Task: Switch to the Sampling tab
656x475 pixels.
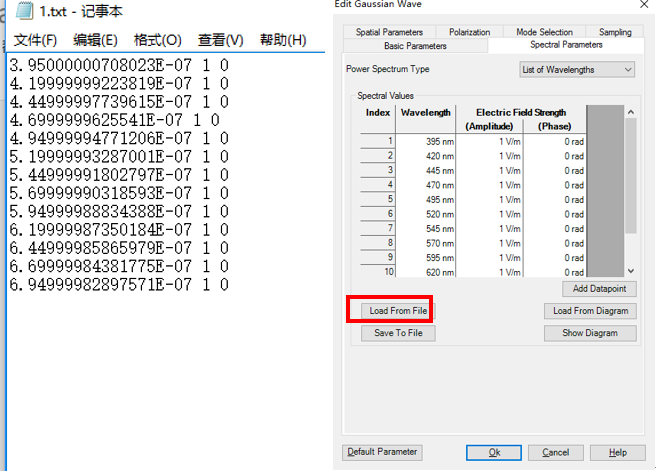Action: 615,32
